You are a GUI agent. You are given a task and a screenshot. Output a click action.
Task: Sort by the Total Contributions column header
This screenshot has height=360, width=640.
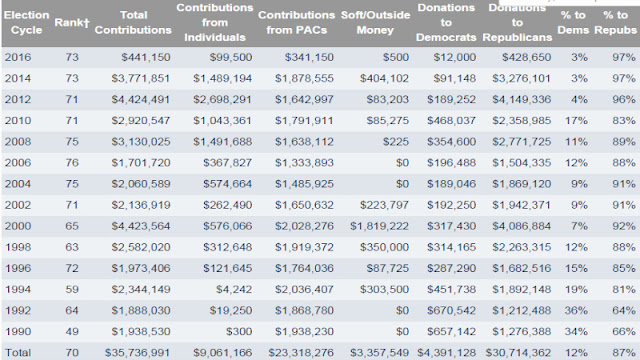133,22
